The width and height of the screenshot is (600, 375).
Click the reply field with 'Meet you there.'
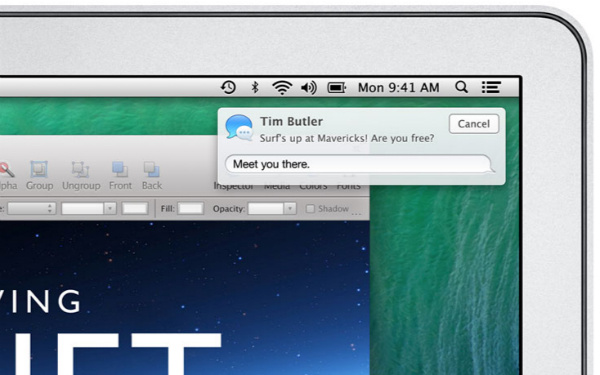point(358,164)
